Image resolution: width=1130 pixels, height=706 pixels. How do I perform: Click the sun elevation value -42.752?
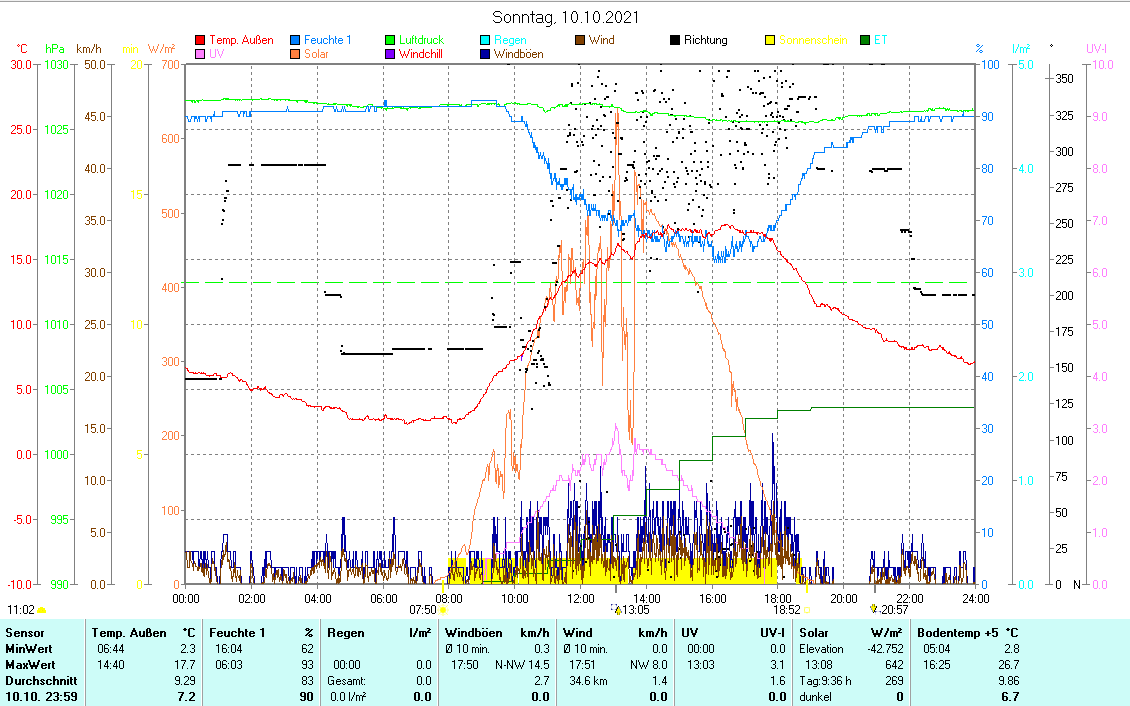coord(886,649)
